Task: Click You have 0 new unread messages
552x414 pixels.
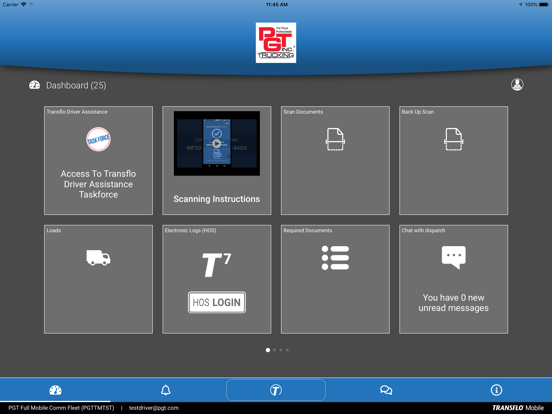Action: [x=453, y=303]
